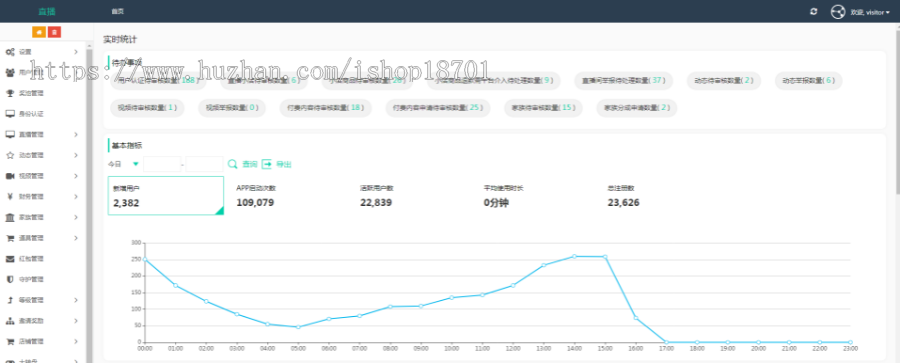Click the gears icon beside 设置

[10, 52]
